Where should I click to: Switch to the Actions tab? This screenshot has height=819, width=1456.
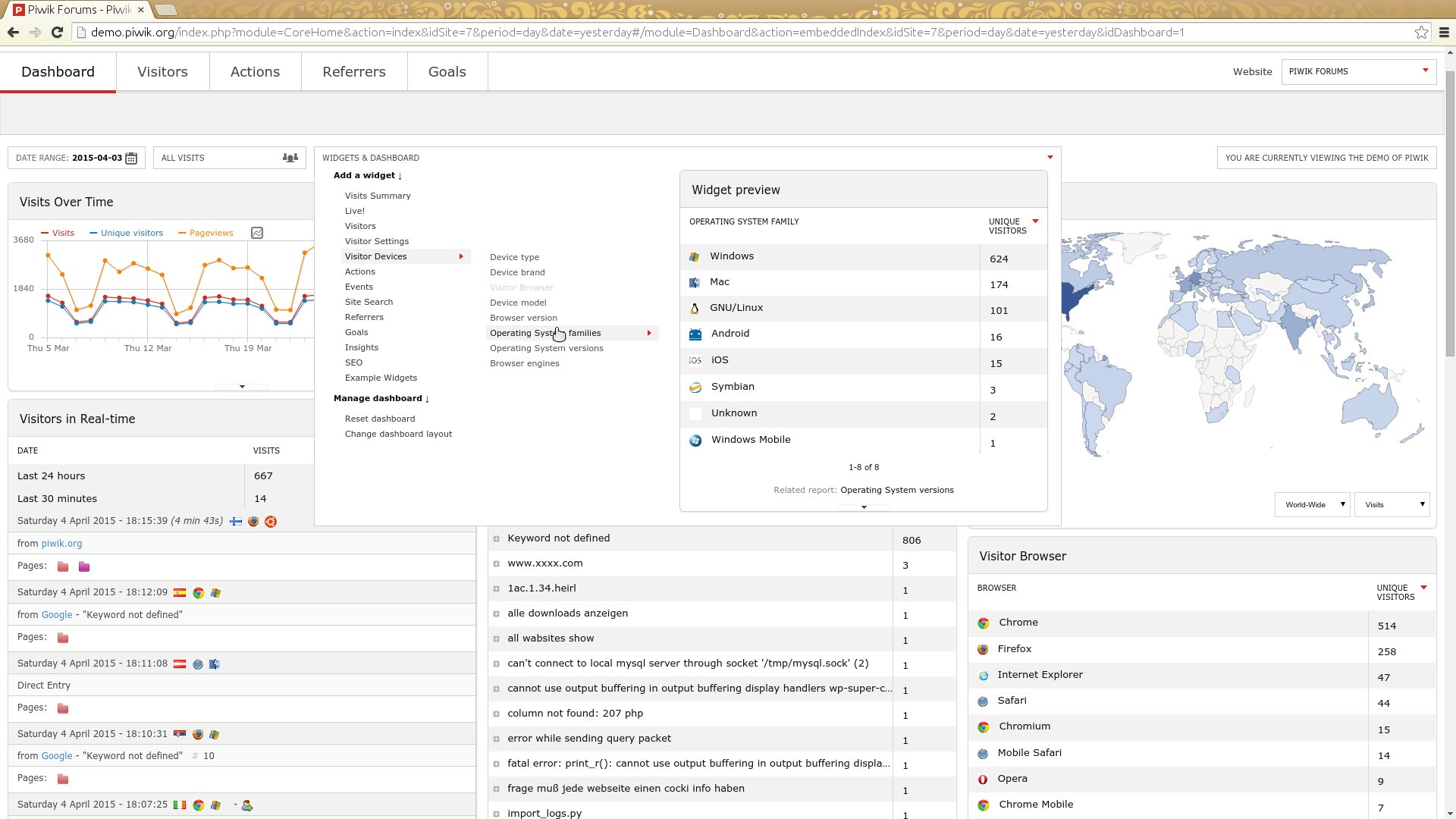coord(255,71)
